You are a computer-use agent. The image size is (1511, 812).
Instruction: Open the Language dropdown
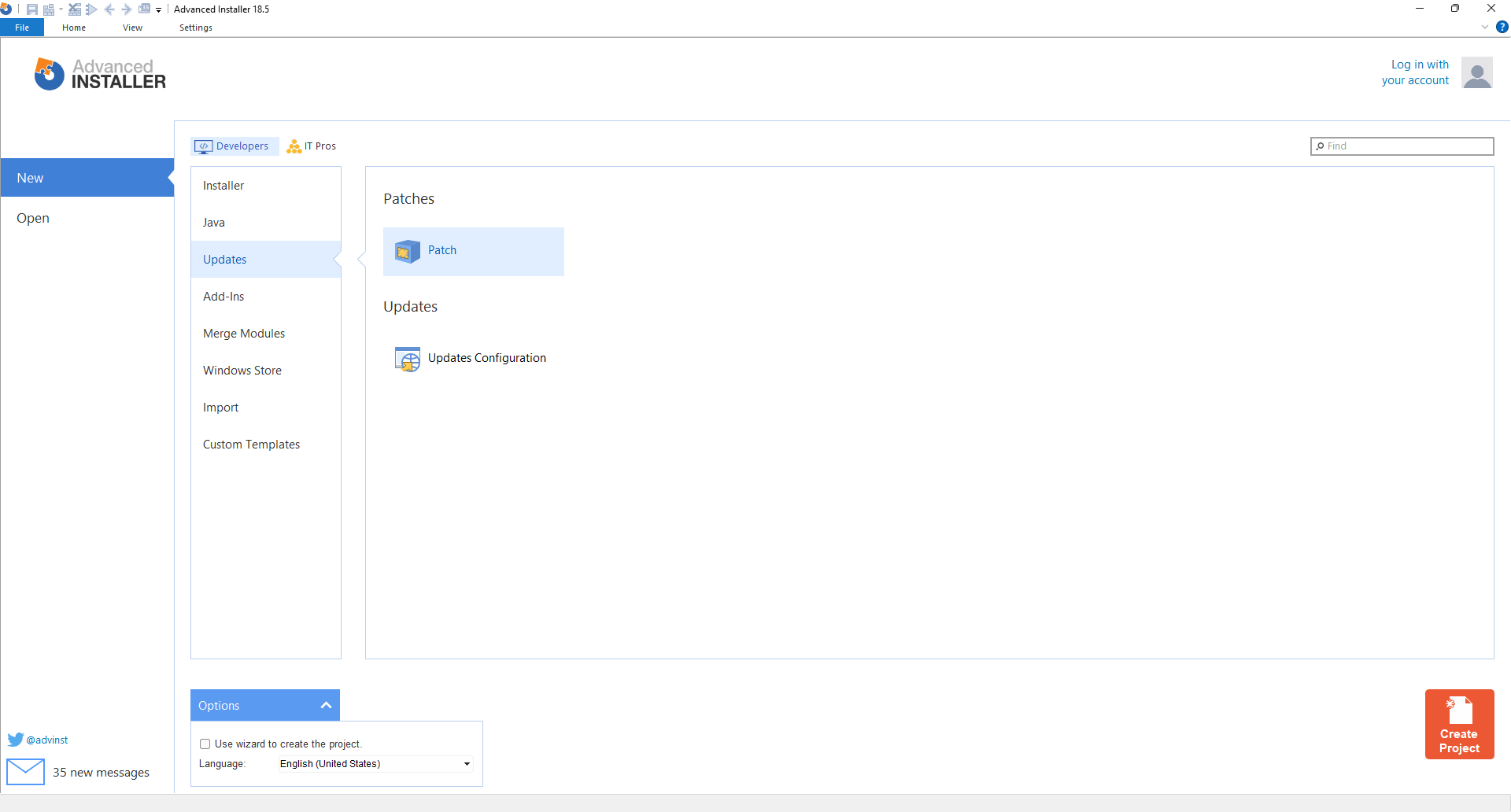[x=466, y=763]
